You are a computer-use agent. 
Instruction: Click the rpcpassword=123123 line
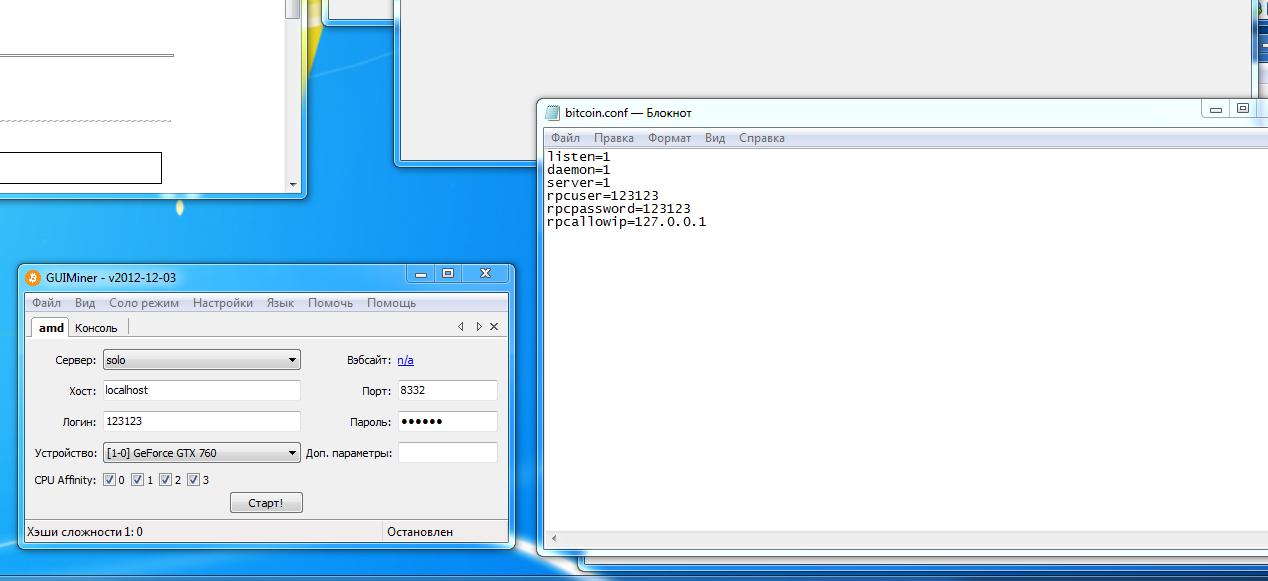pos(619,209)
